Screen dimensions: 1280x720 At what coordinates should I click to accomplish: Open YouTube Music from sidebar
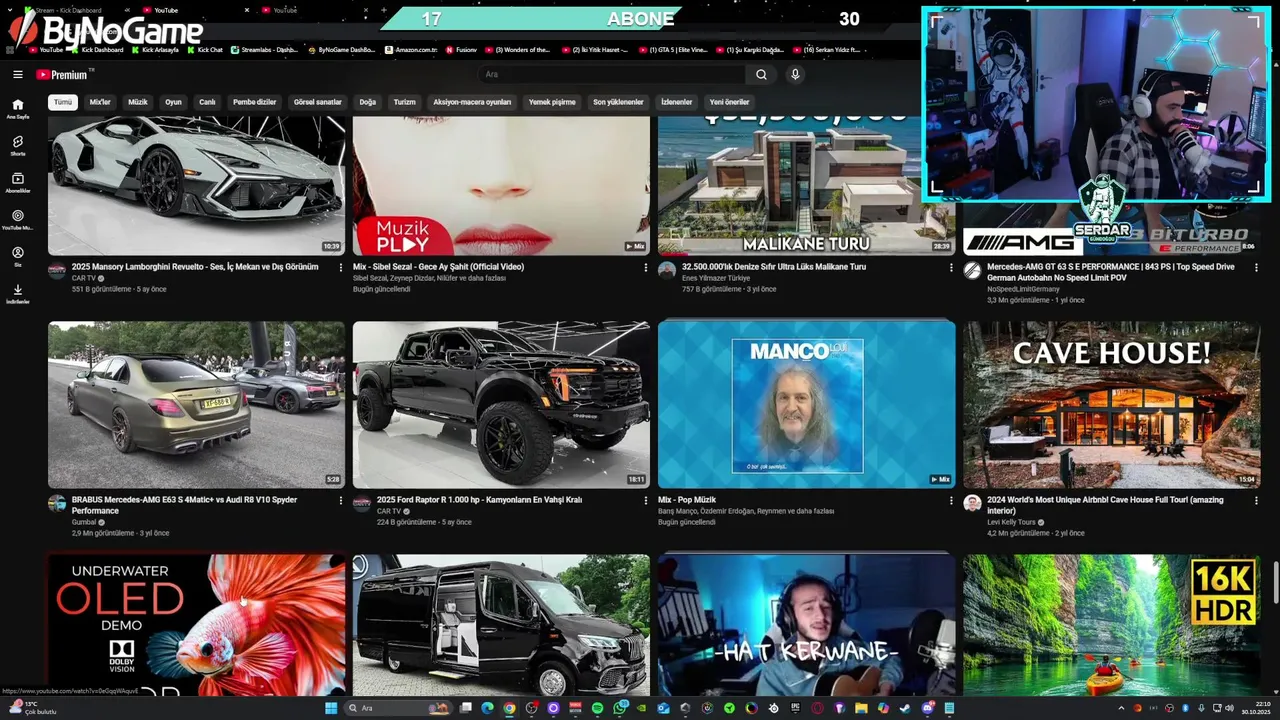tap(17, 219)
